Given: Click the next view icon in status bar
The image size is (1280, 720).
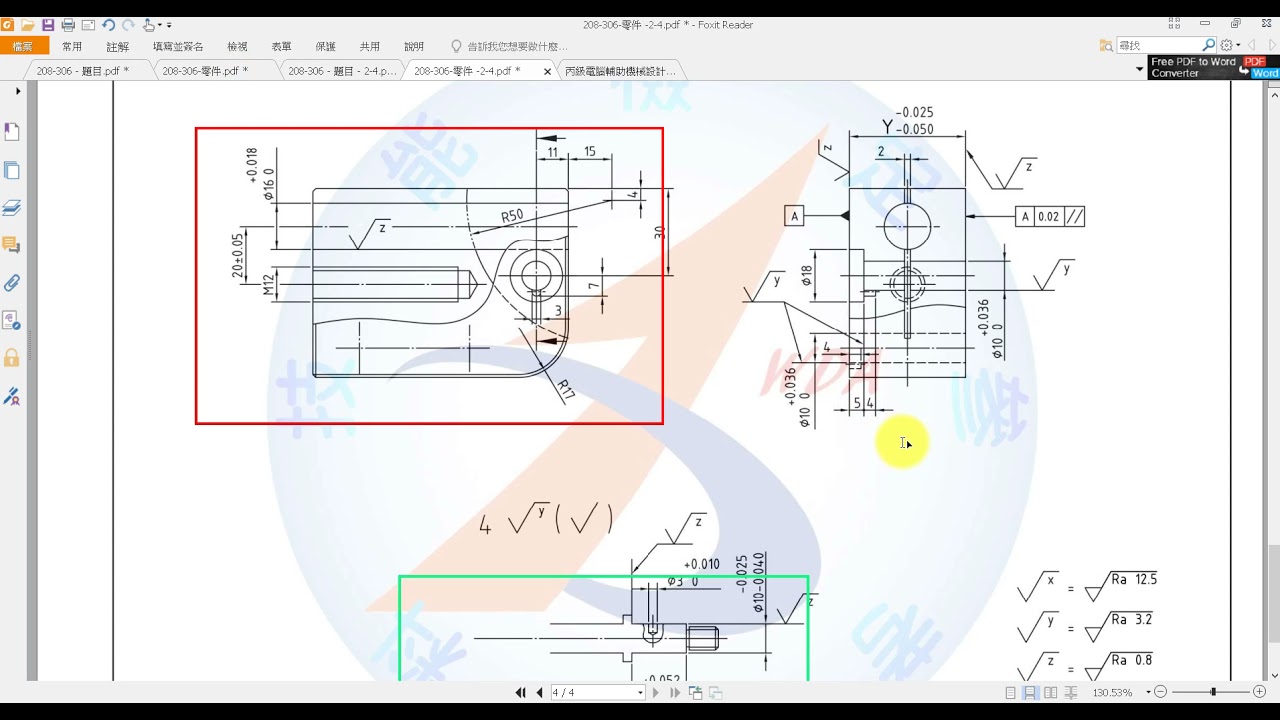Looking at the screenshot, I should [716, 692].
